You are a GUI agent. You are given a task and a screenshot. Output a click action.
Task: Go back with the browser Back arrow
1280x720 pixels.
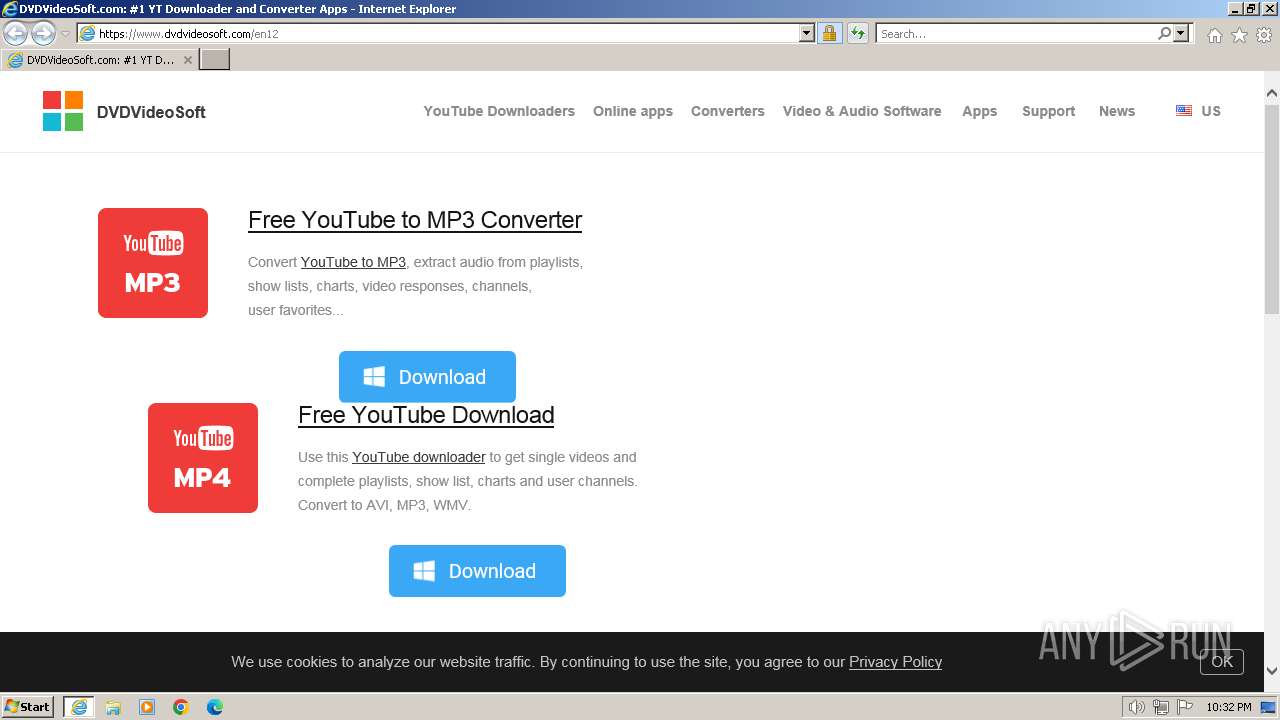pyautogui.click(x=15, y=33)
